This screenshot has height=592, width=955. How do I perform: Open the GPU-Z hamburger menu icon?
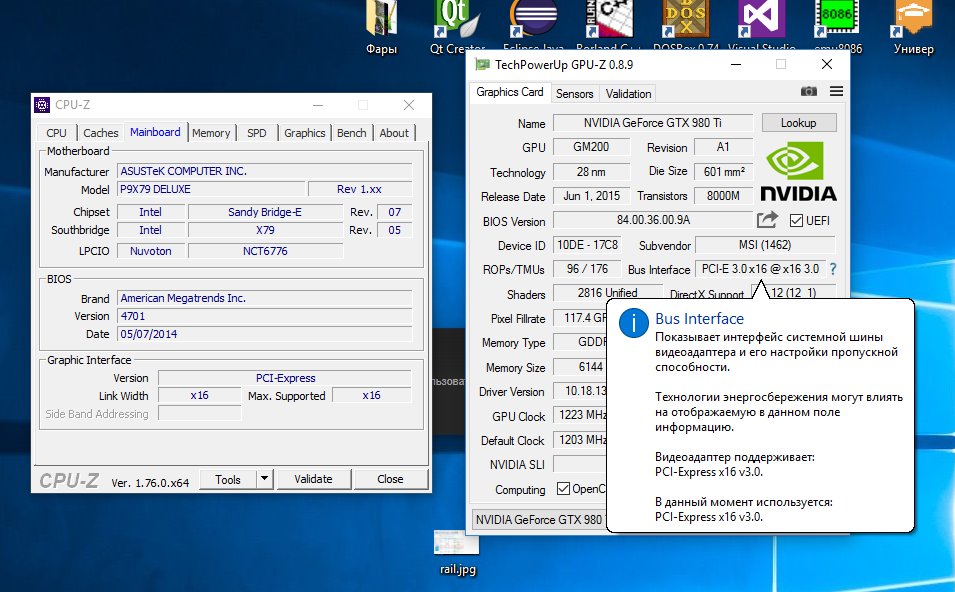836,91
